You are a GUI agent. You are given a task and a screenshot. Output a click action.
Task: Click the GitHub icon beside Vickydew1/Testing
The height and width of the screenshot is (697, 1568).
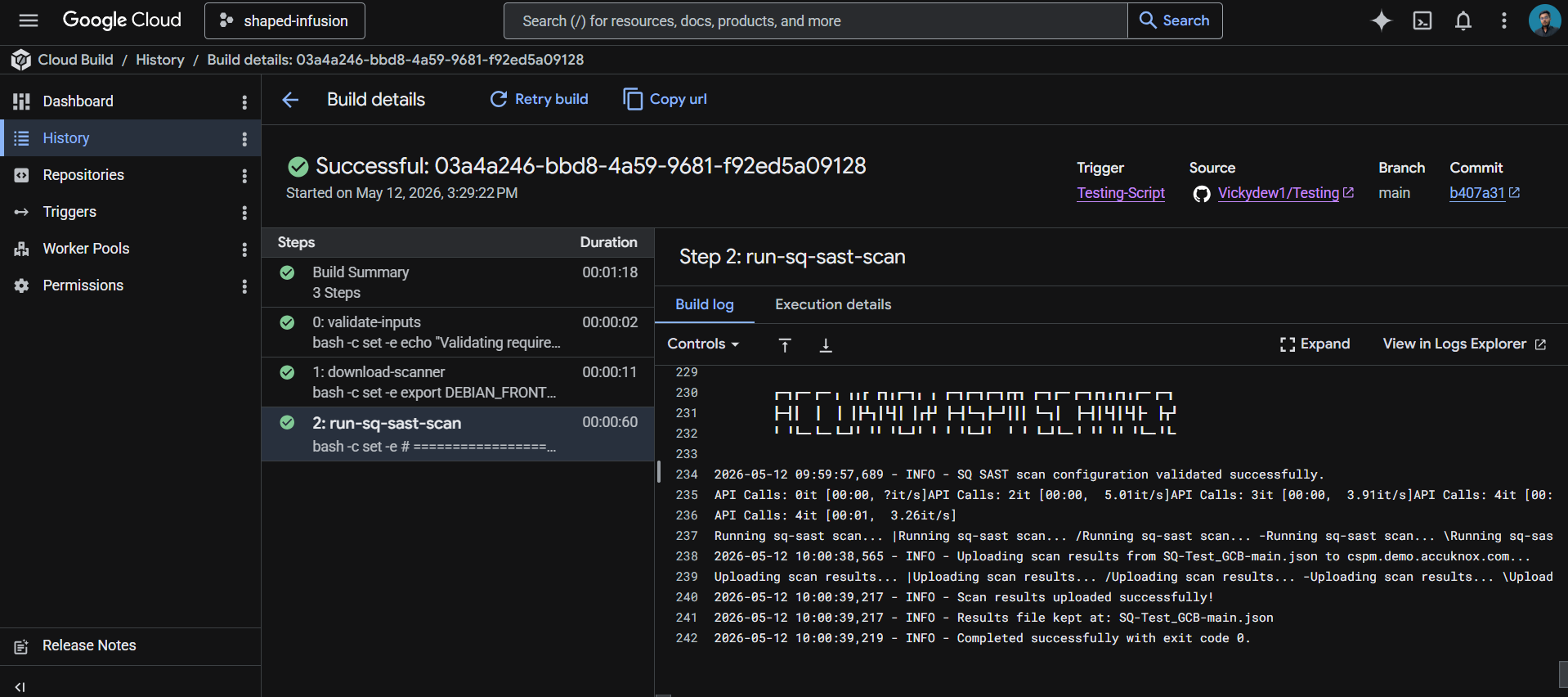pyautogui.click(x=1202, y=194)
